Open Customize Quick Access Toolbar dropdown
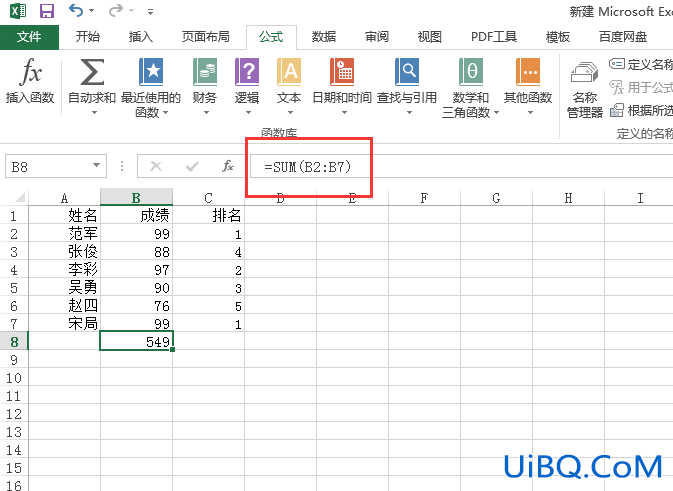The height and width of the screenshot is (491, 673). 150,12
